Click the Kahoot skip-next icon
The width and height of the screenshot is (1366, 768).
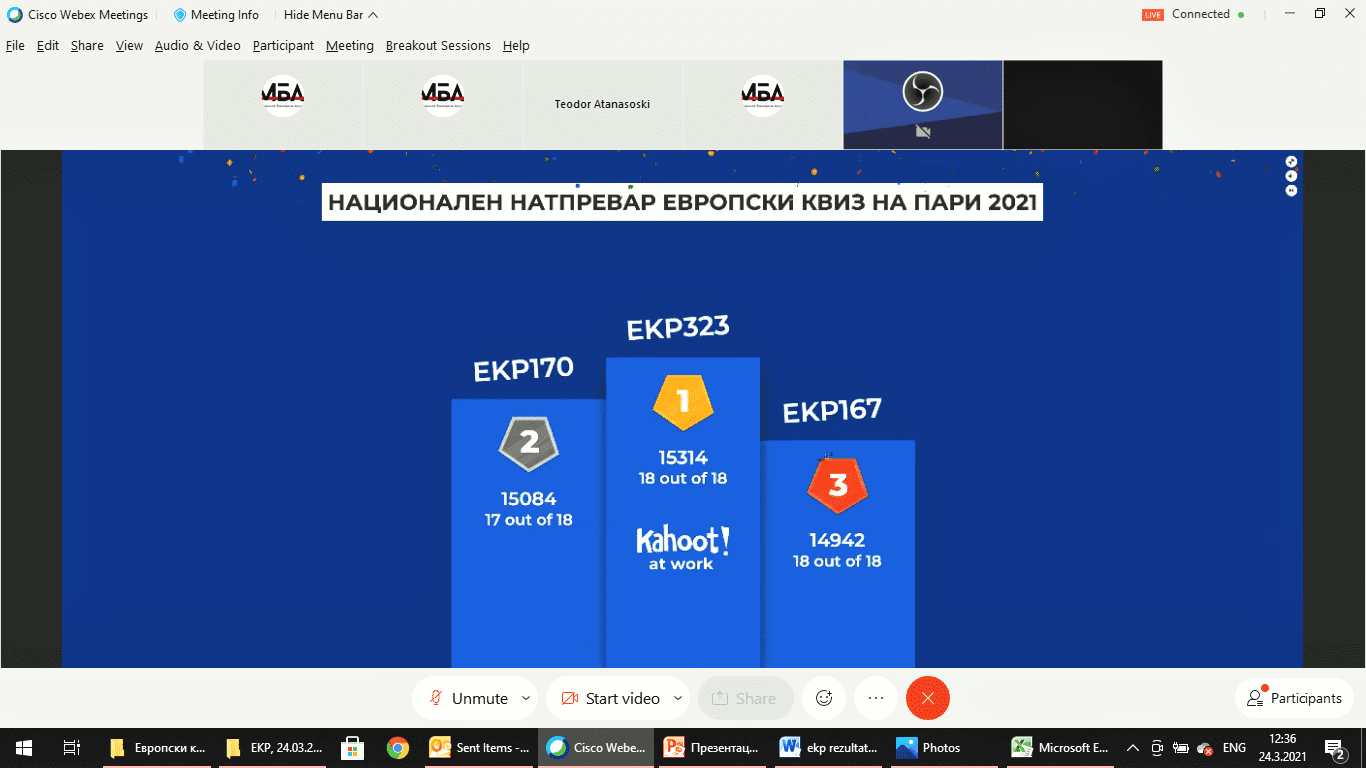pyautogui.click(x=1291, y=191)
